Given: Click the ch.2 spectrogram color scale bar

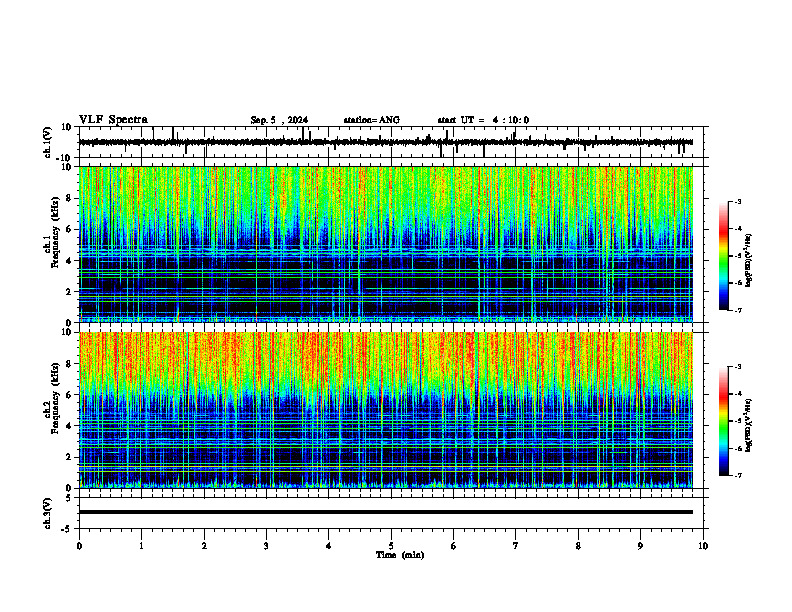Looking at the screenshot, I should point(724,421).
